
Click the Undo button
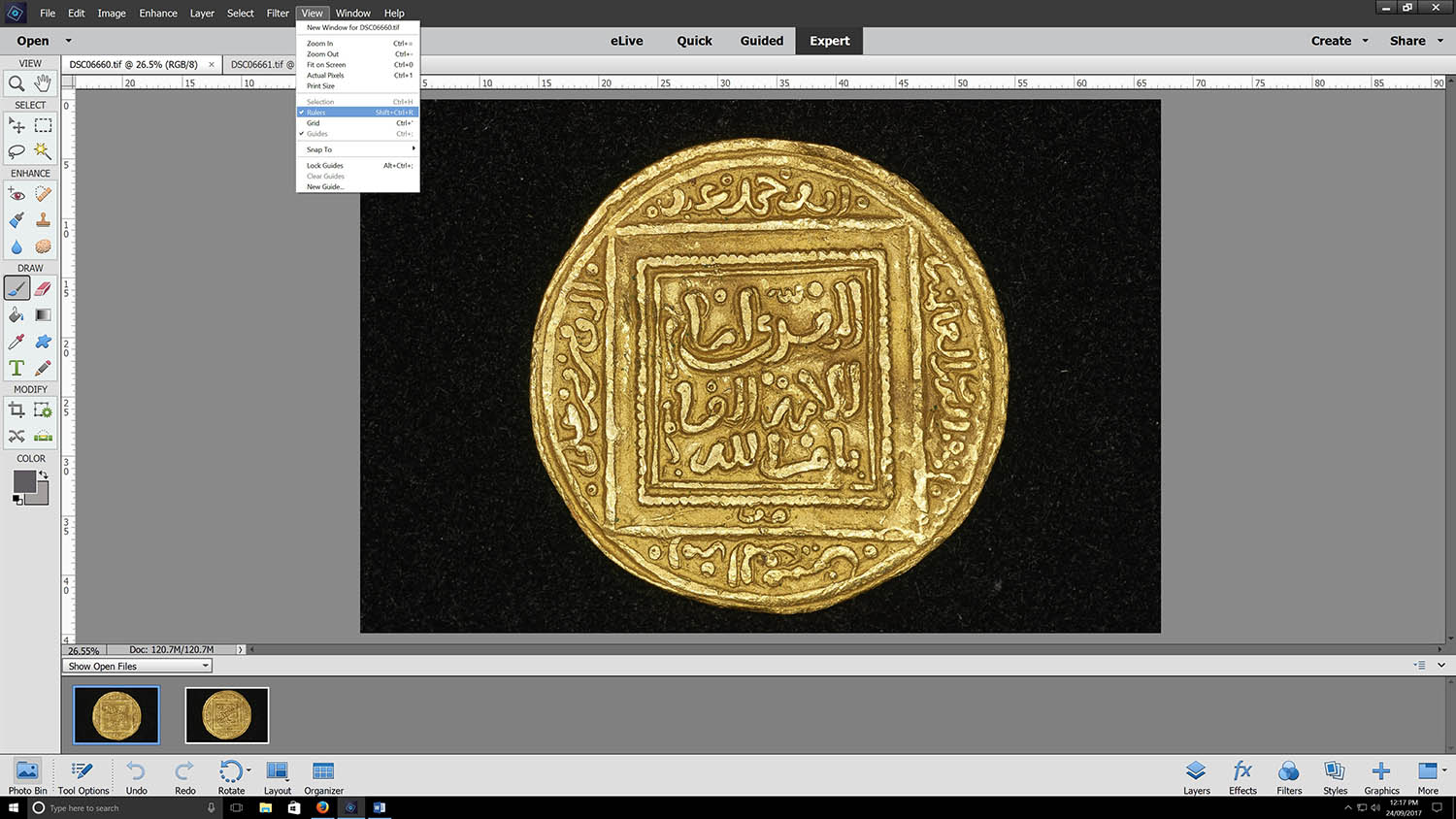point(136,777)
